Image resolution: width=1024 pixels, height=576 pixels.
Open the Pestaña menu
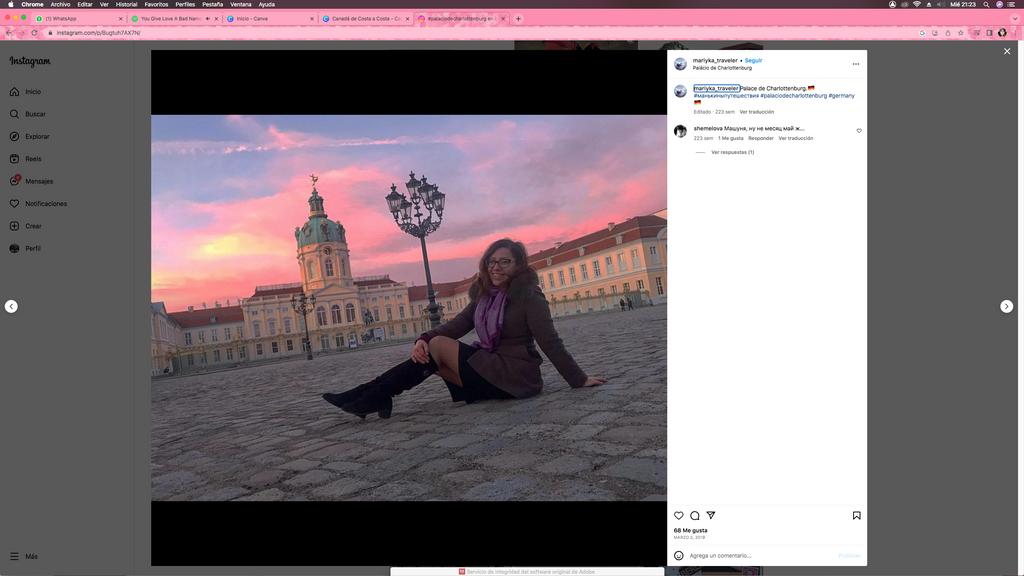(212, 5)
